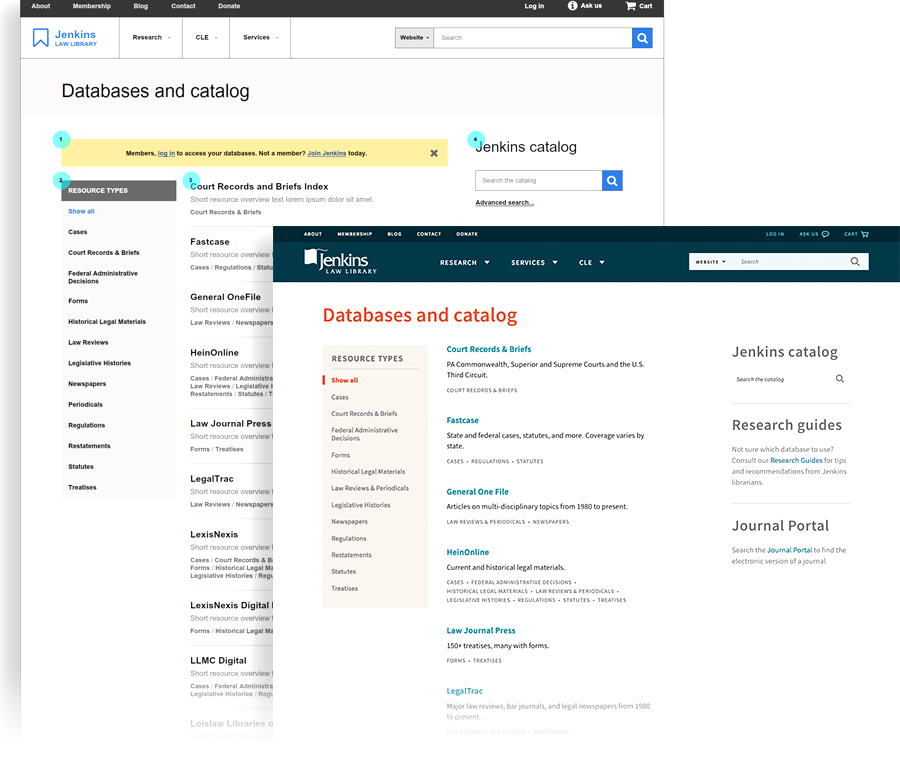Click the blue catalog search button in wireframe
900x781 pixels.
tap(612, 181)
